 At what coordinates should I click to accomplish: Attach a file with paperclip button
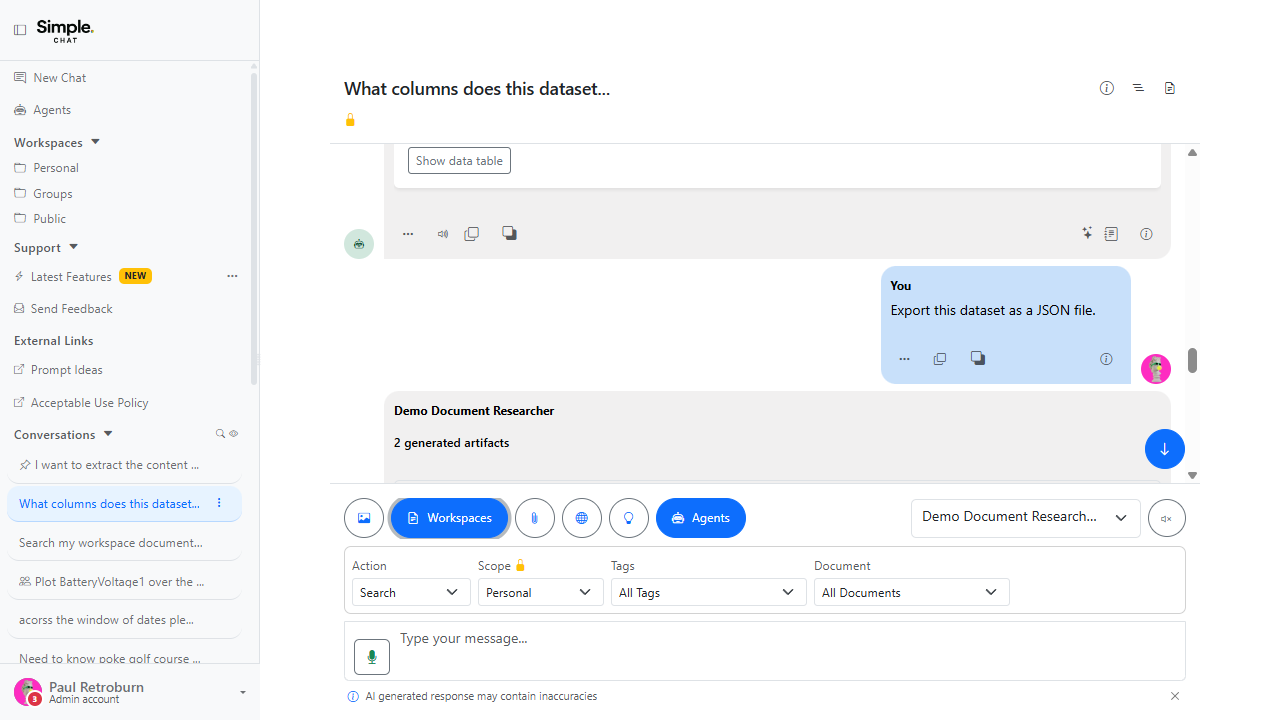point(535,518)
